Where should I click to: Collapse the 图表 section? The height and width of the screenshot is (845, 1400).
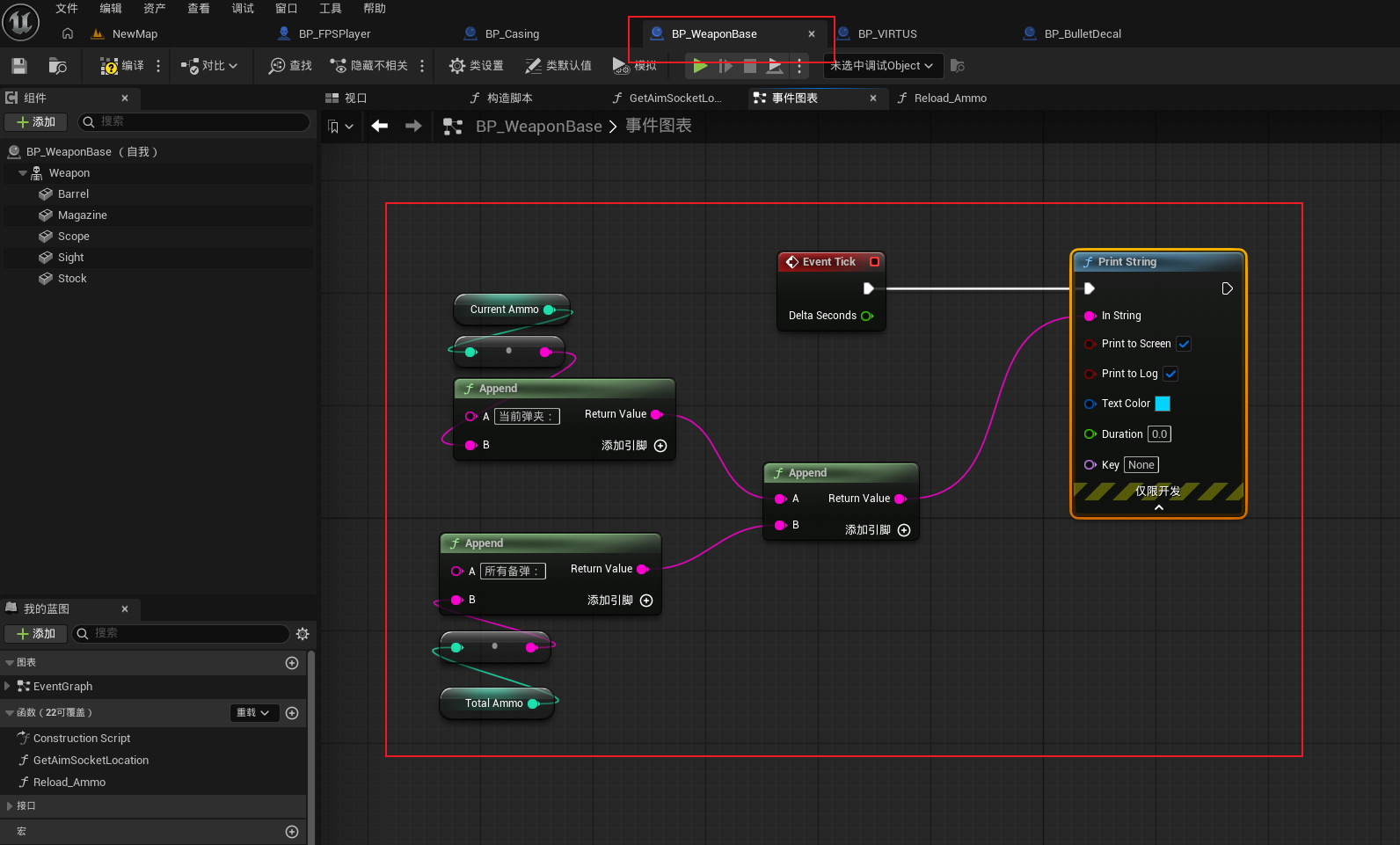click(x=10, y=663)
